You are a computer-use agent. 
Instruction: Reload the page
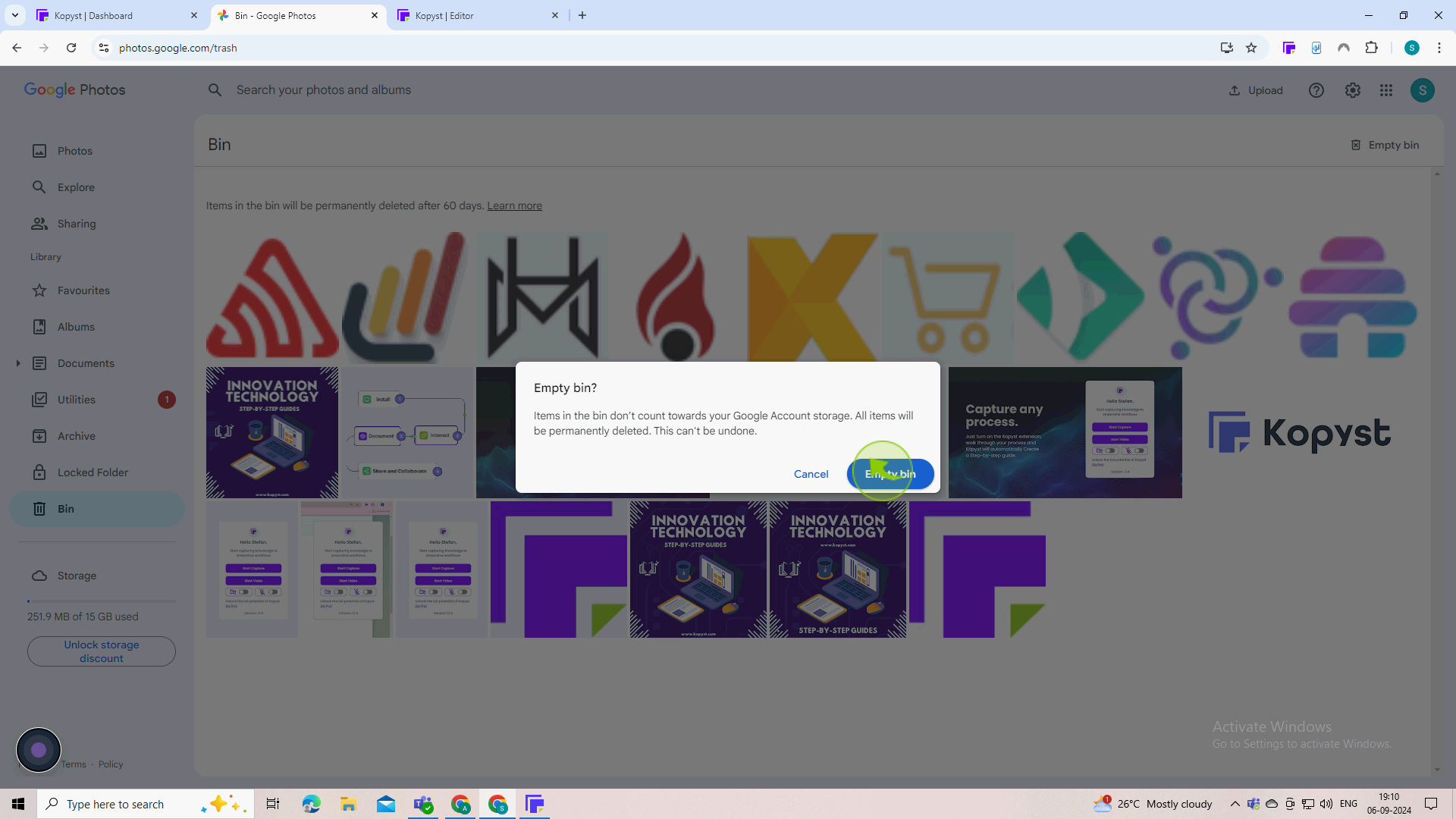click(71, 48)
